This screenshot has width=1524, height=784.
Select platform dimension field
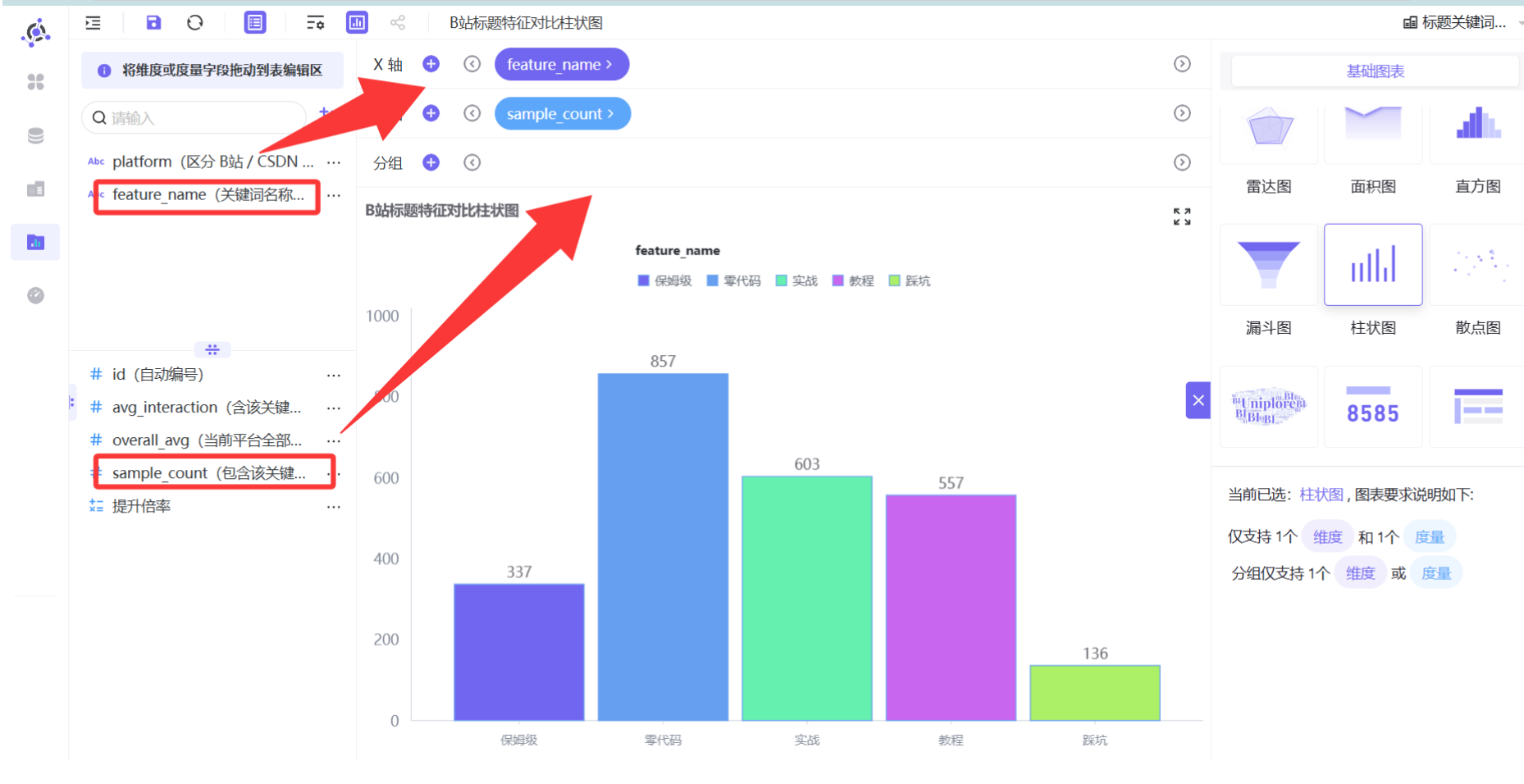click(213, 162)
